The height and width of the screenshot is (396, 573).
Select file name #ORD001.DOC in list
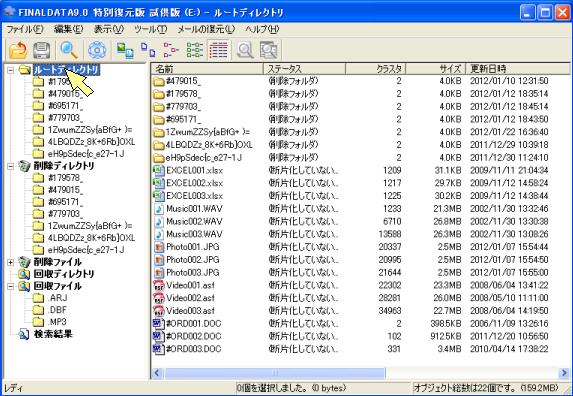194,324
